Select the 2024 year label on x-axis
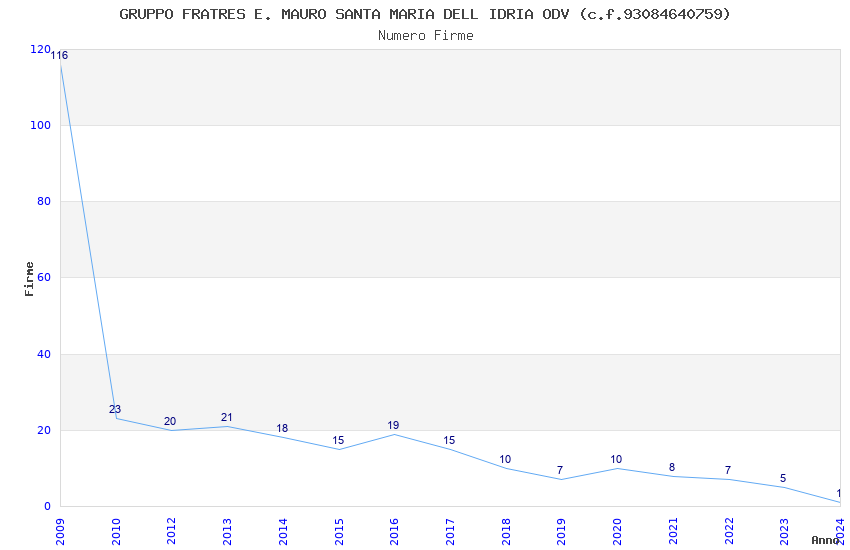Viewport: 850px width, 550px height. (x=840, y=532)
